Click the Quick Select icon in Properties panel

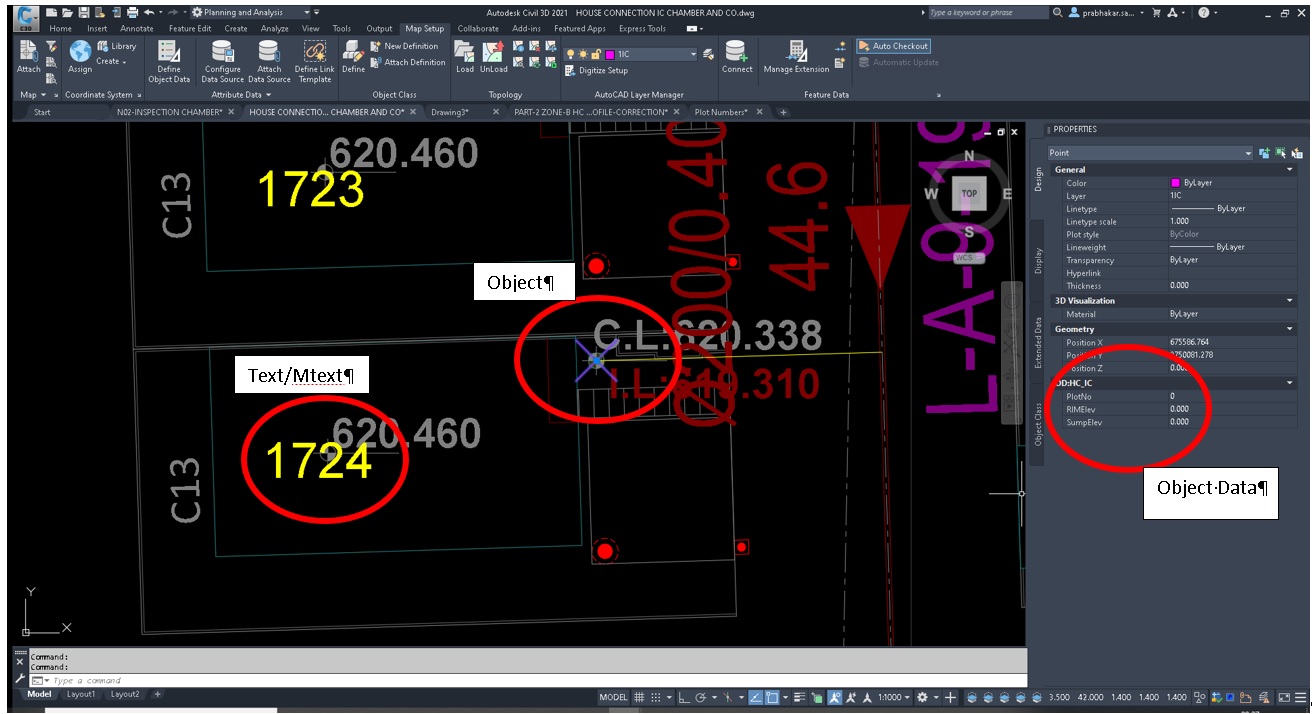pos(1297,153)
